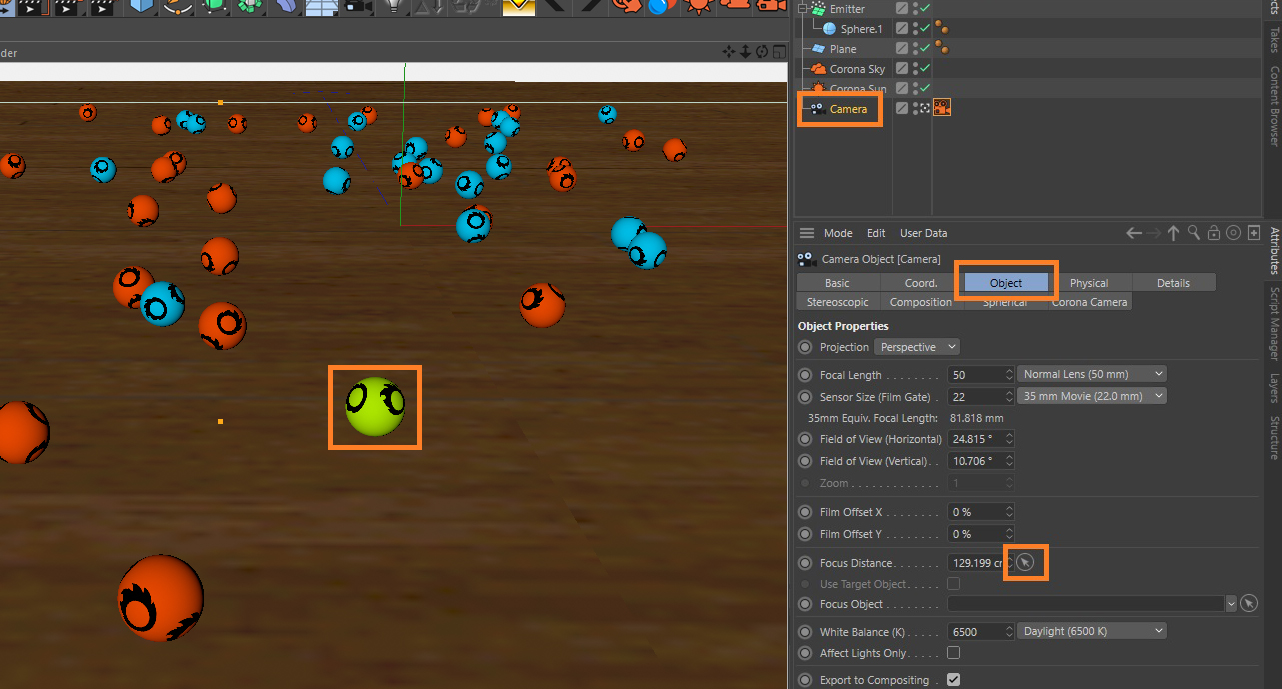1282x689 pixels.
Task: Toggle Projection keyframe dot
Action: coord(805,347)
